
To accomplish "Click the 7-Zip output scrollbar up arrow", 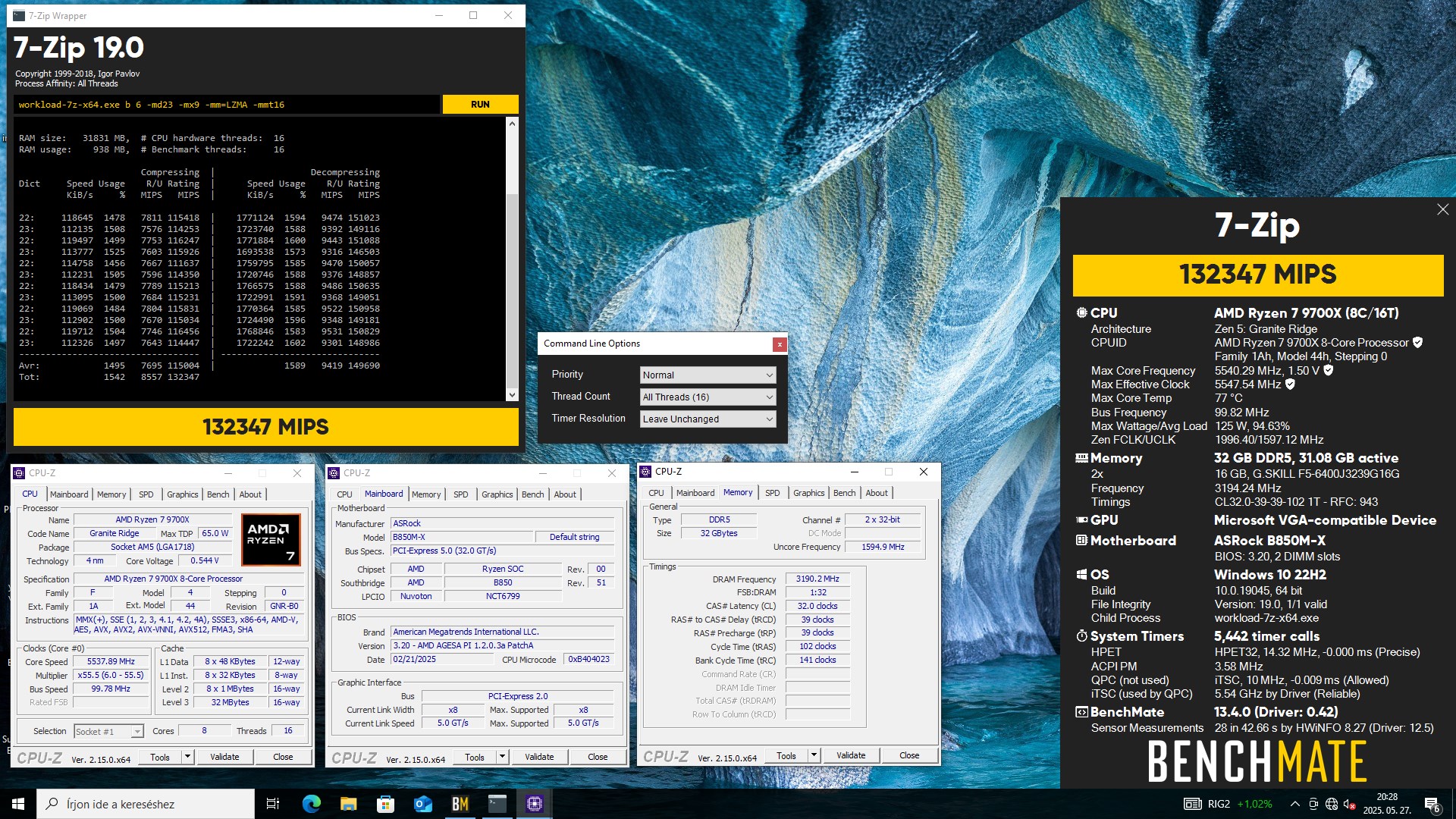I will pyautogui.click(x=512, y=124).
